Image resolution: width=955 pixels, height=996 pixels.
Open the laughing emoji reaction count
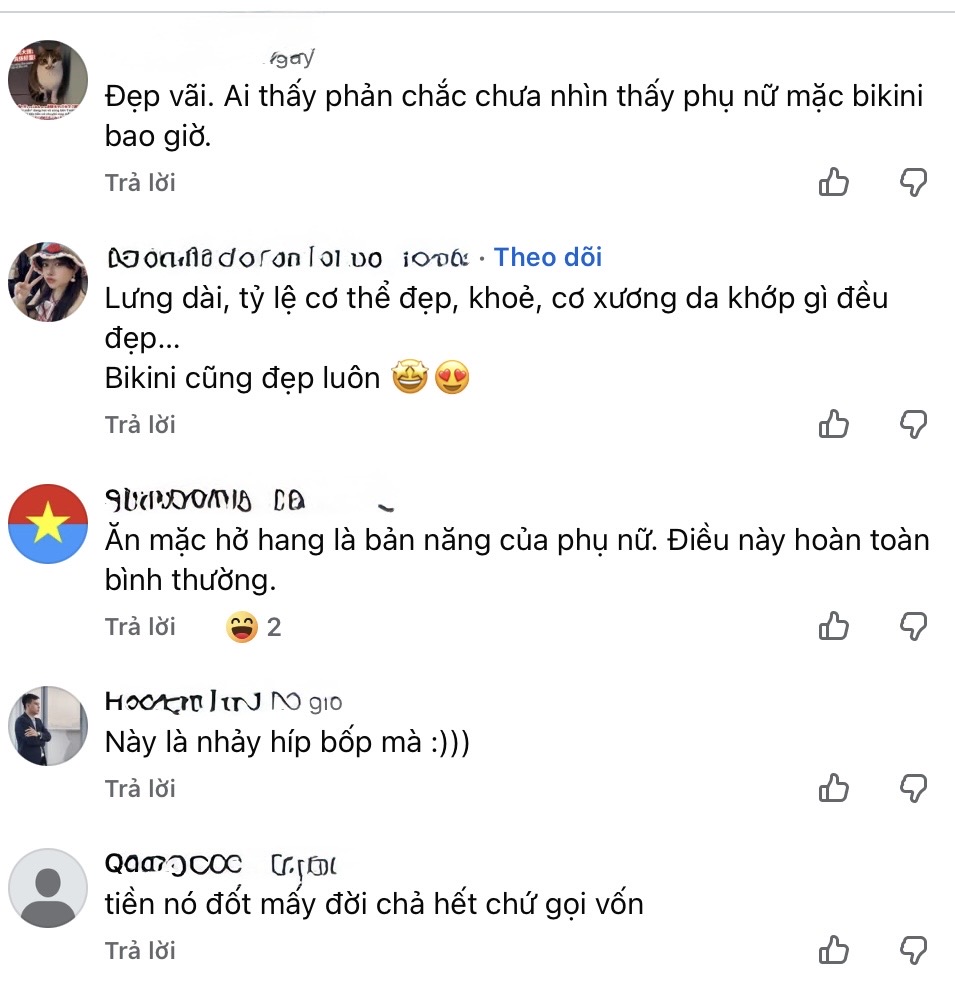pyautogui.click(x=254, y=627)
